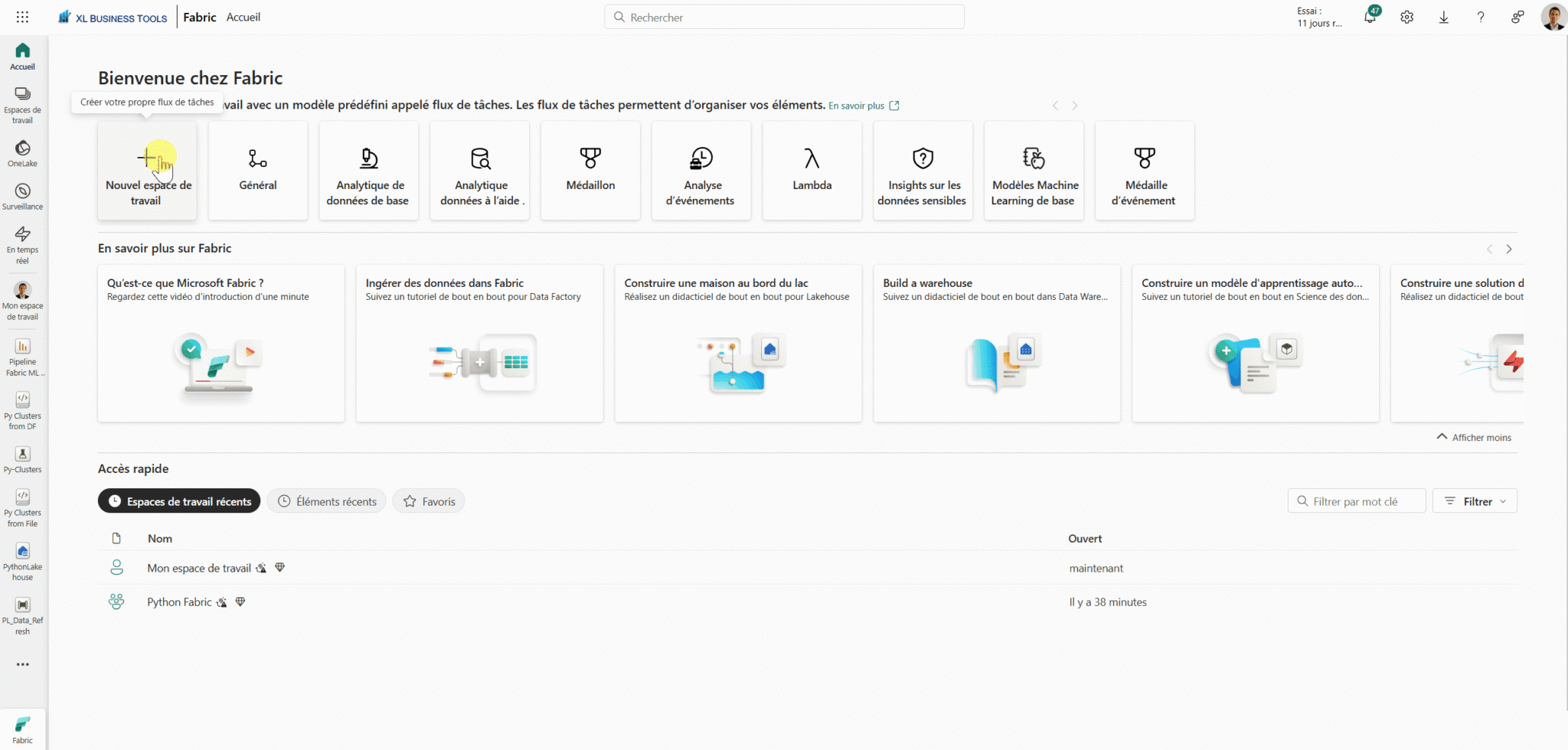This screenshot has width=1568, height=750.
Task: Open Pipeline Fabric ML from sidebar
Action: 22,356
